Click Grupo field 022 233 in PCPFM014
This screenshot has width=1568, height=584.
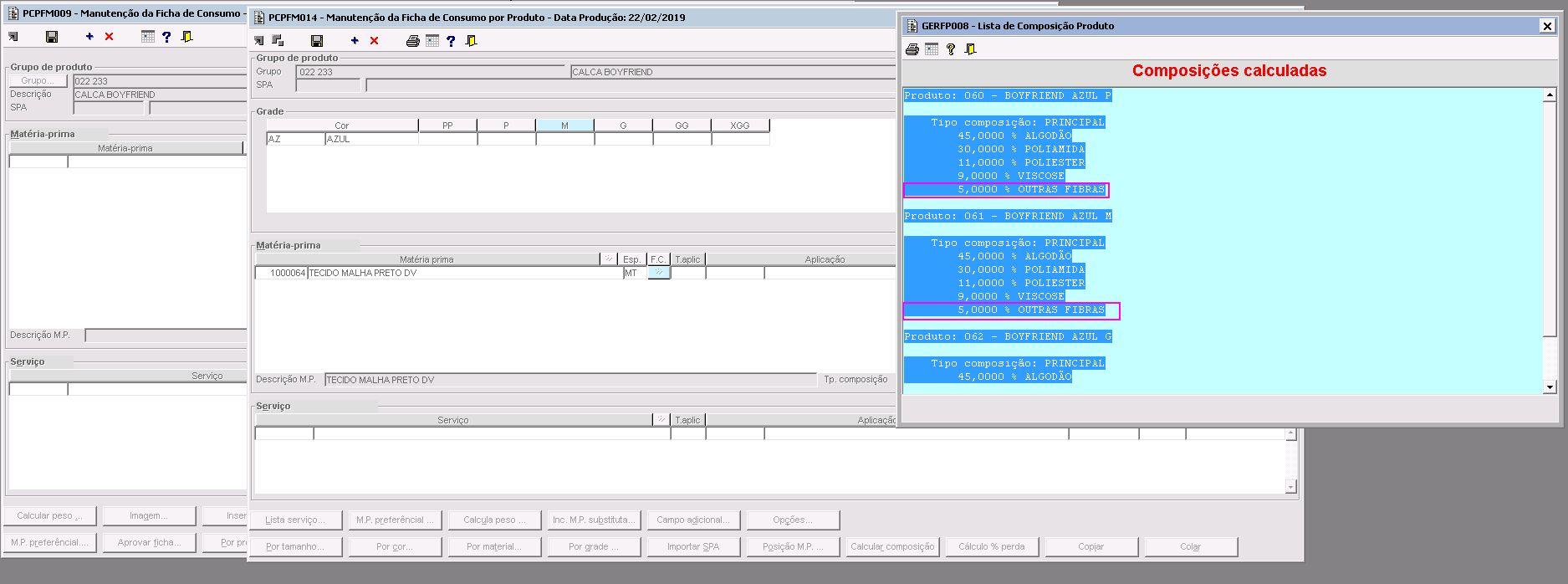click(432, 72)
